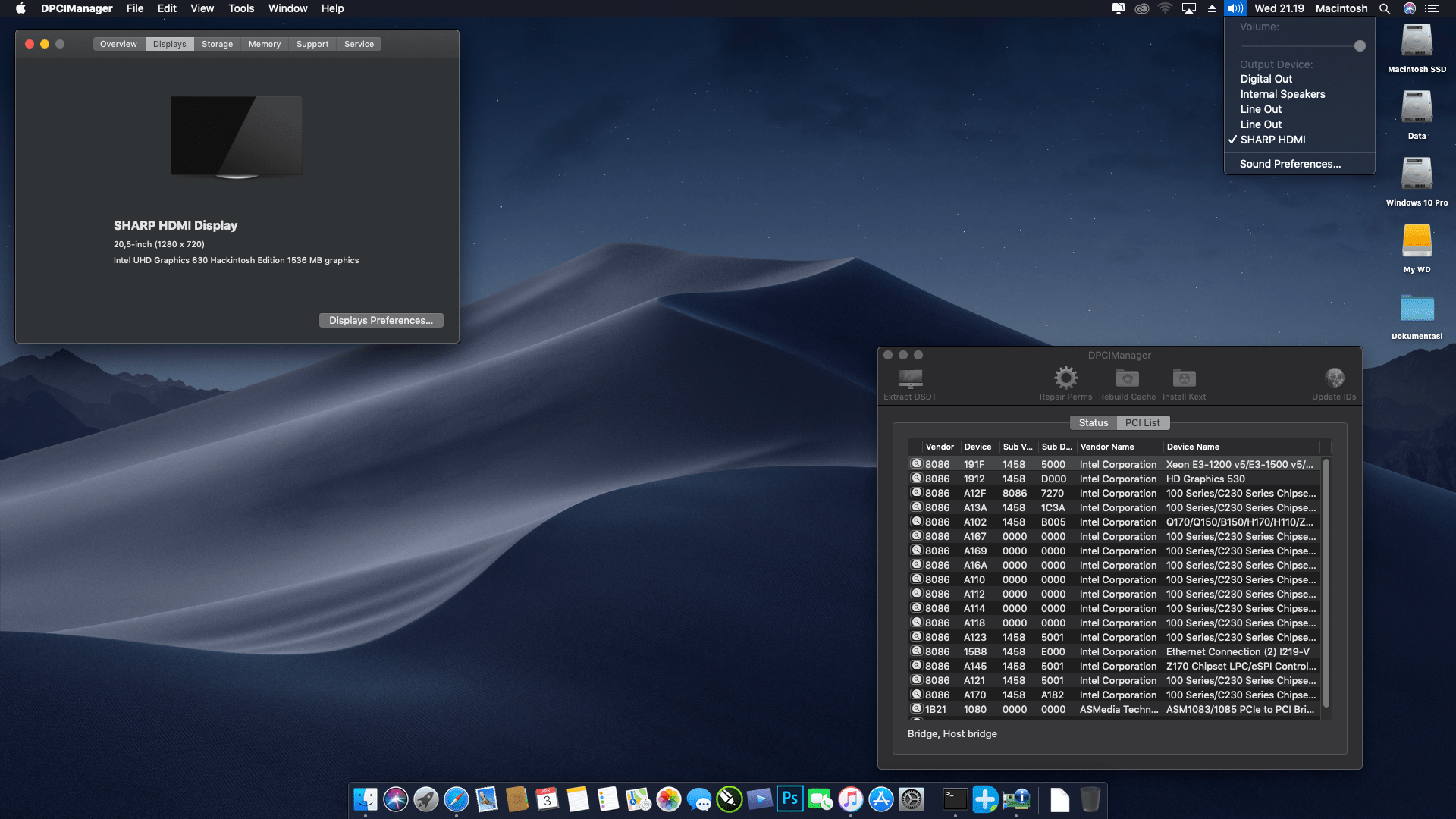Click the Device Name column header

[x=1242, y=447]
